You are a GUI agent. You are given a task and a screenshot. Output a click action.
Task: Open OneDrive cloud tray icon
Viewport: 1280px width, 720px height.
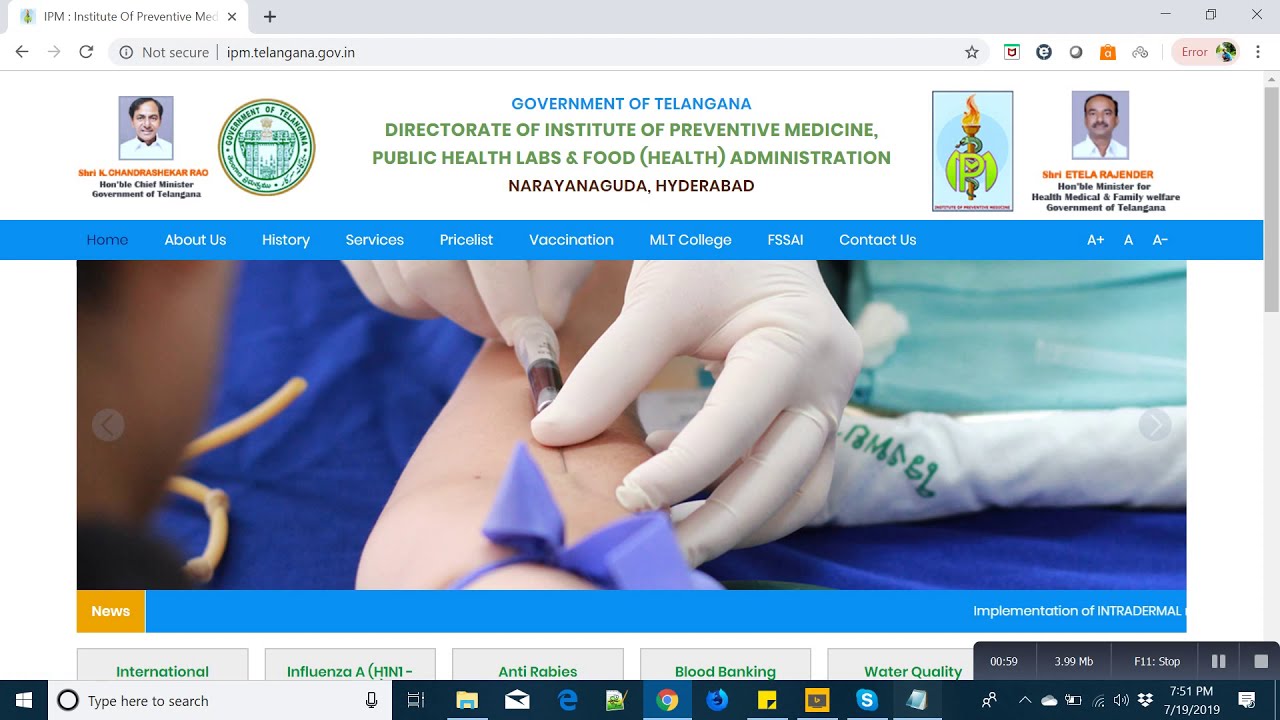(1049, 700)
